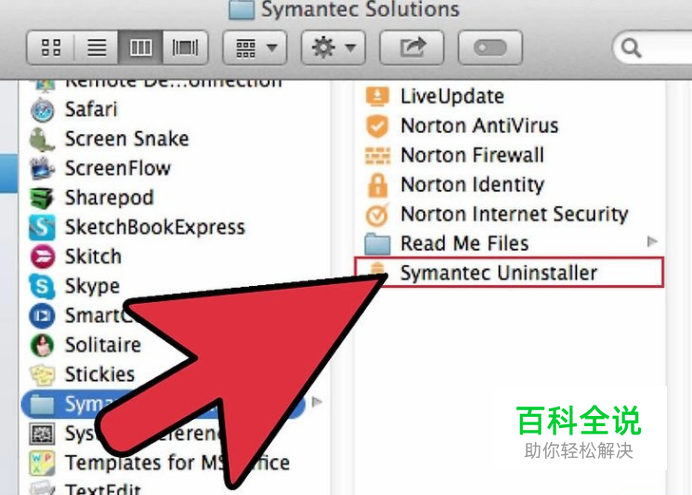
Task: Switch to Cover Flow view
Action: coord(185,47)
